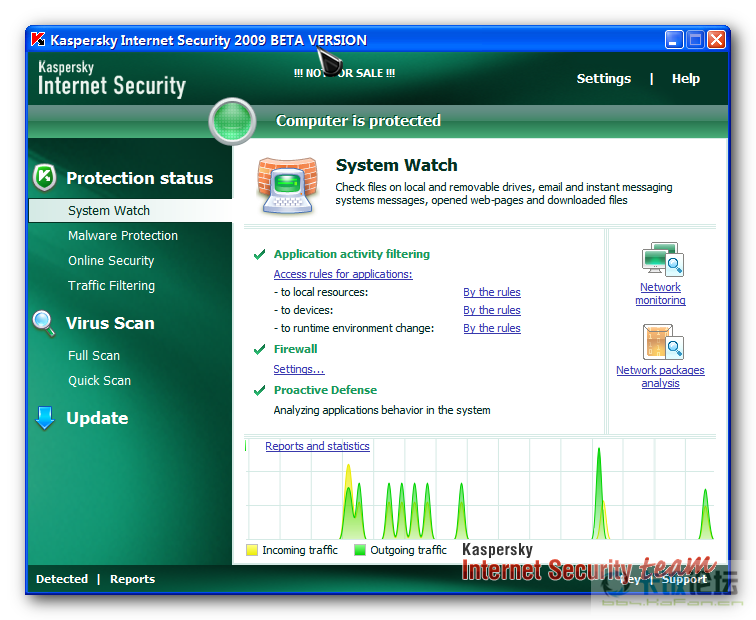The width and height of the screenshot is (756, 620).
Task: Click the Update blue arrow icon
Action: (x=45, y=418)
